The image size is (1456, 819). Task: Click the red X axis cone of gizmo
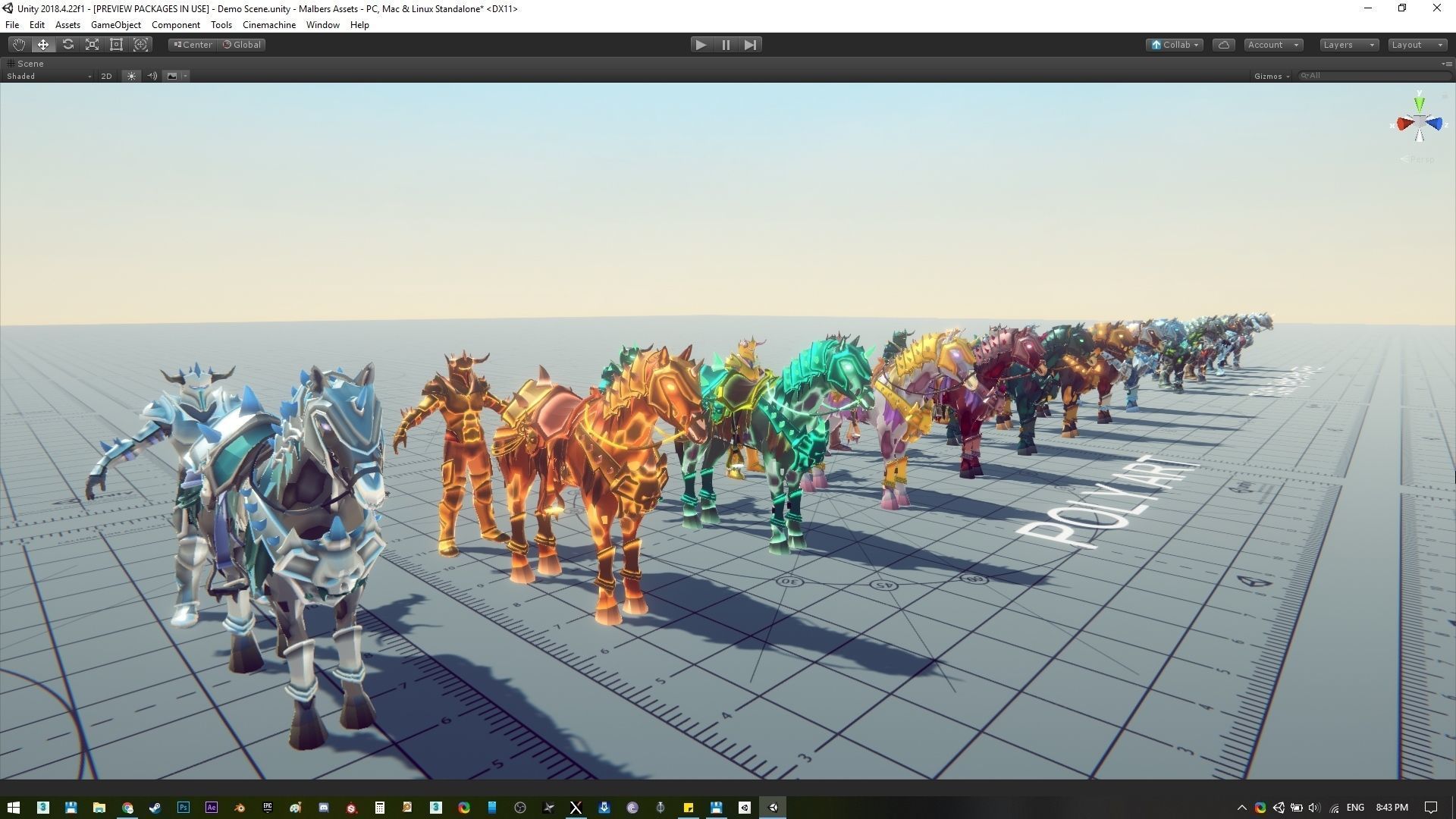point(1404,124)
